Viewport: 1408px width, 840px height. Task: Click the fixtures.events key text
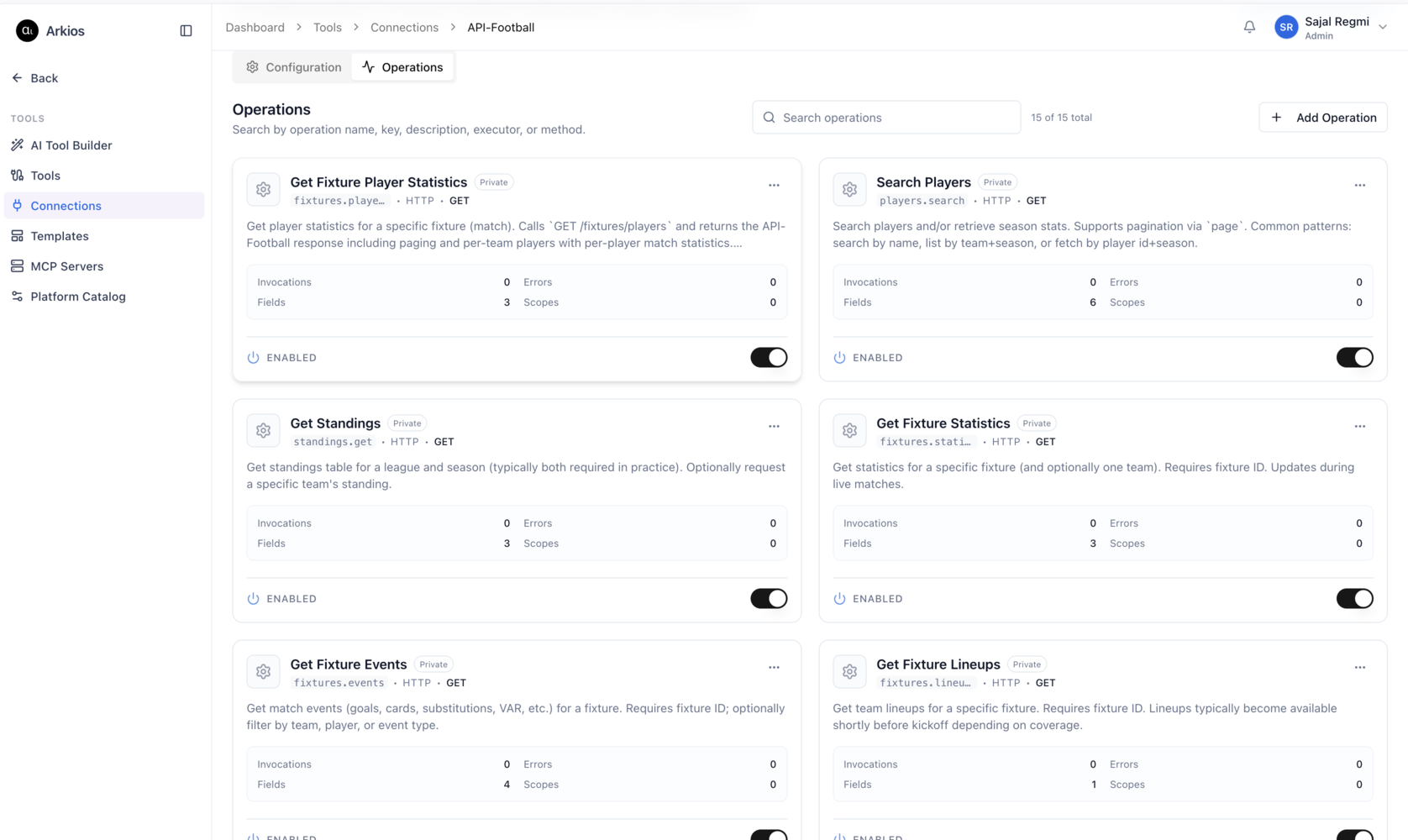coord(339,683)
